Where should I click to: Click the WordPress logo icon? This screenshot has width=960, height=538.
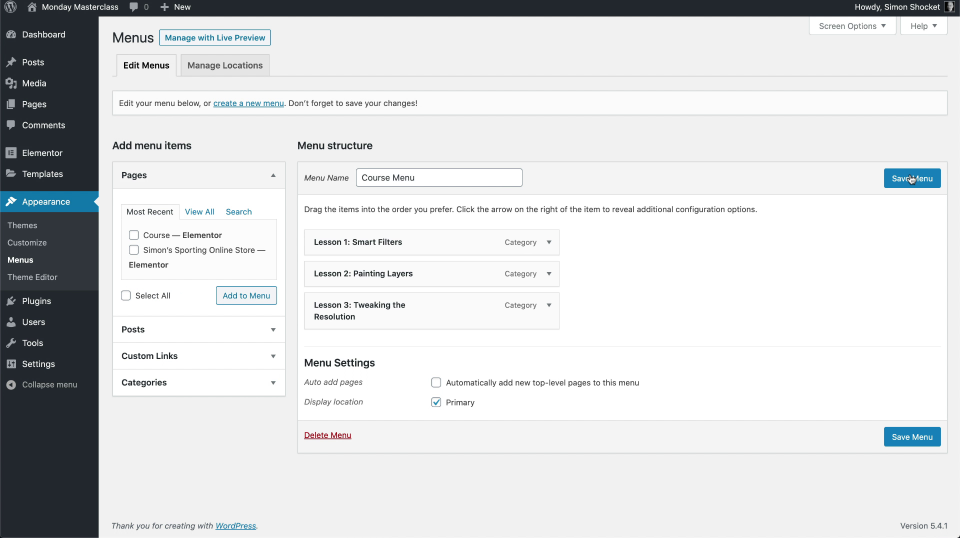(10, 7)
